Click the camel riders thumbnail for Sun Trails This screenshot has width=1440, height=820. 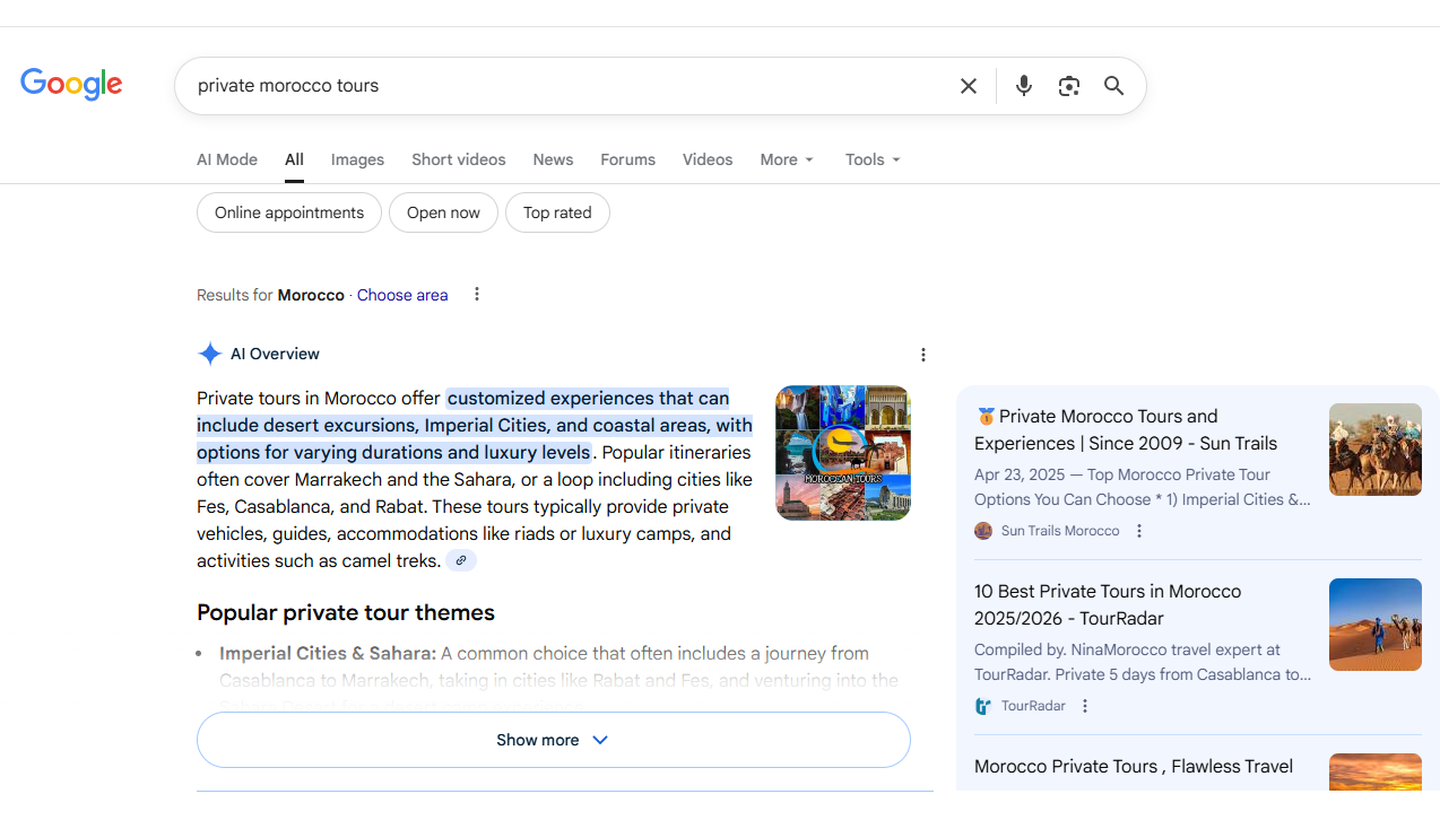(1375, 450)
